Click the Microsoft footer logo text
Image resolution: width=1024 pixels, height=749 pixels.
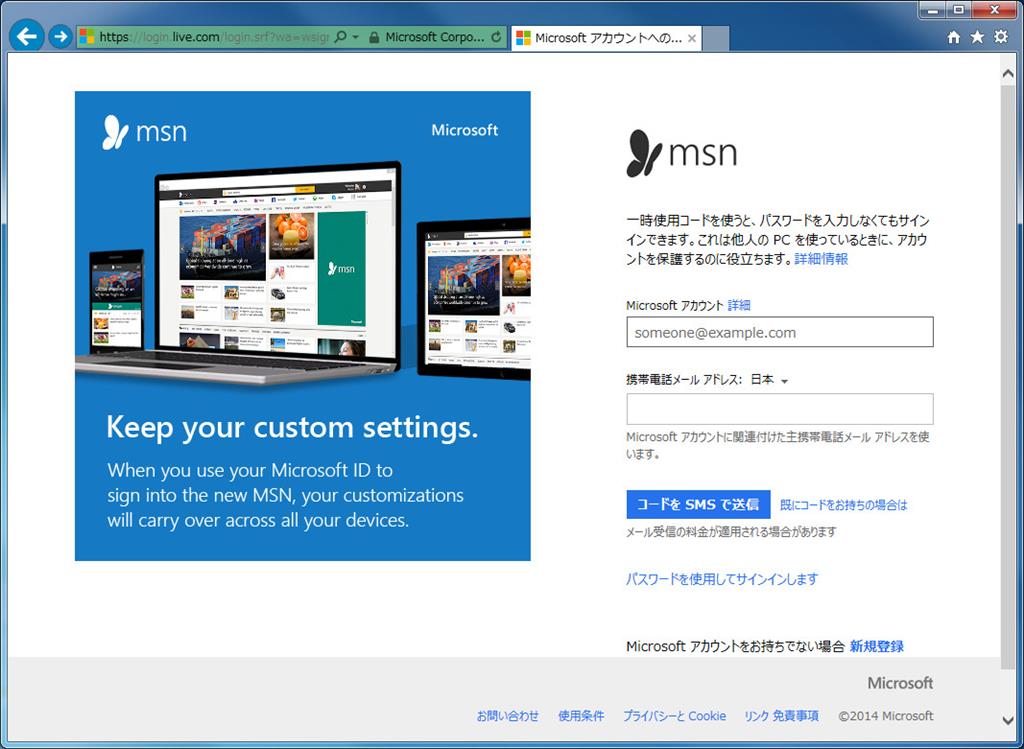point(900,683)
